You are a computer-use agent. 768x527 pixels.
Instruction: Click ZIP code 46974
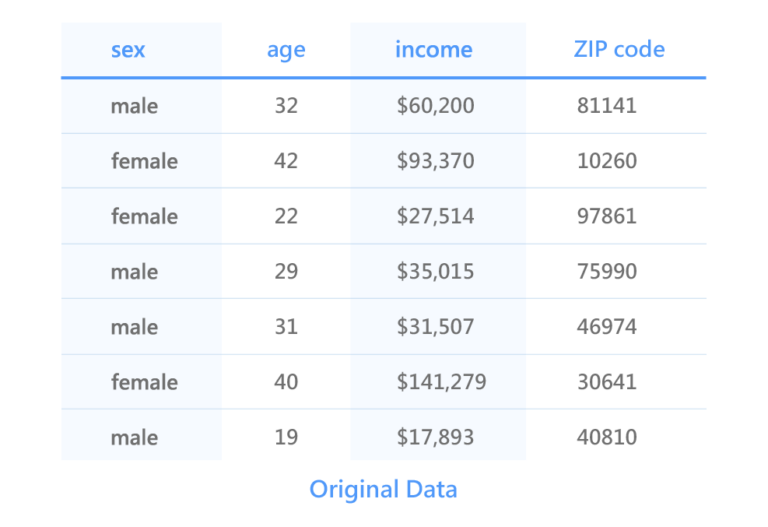607,327
